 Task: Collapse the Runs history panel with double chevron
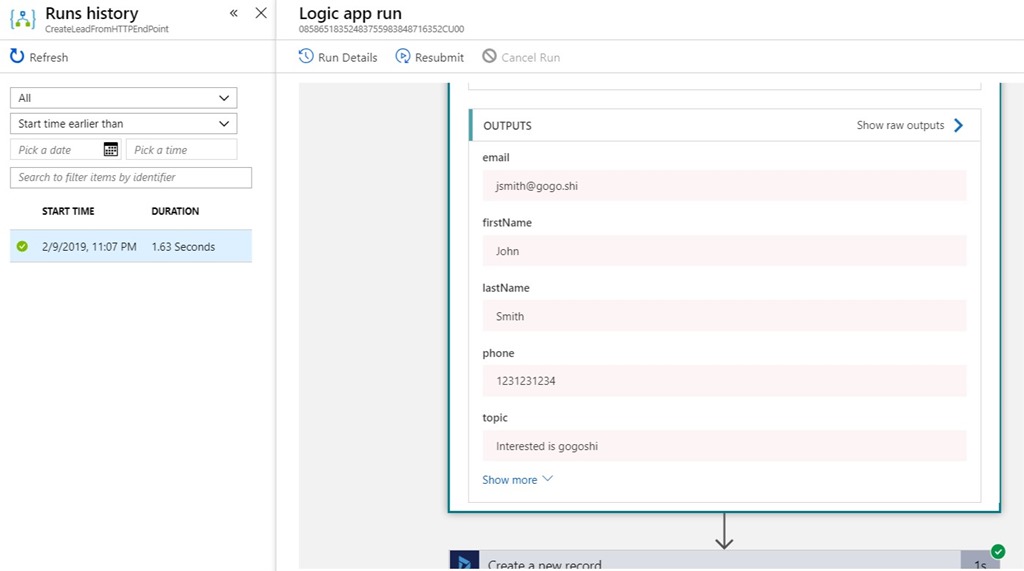click(x=234, y=13)
